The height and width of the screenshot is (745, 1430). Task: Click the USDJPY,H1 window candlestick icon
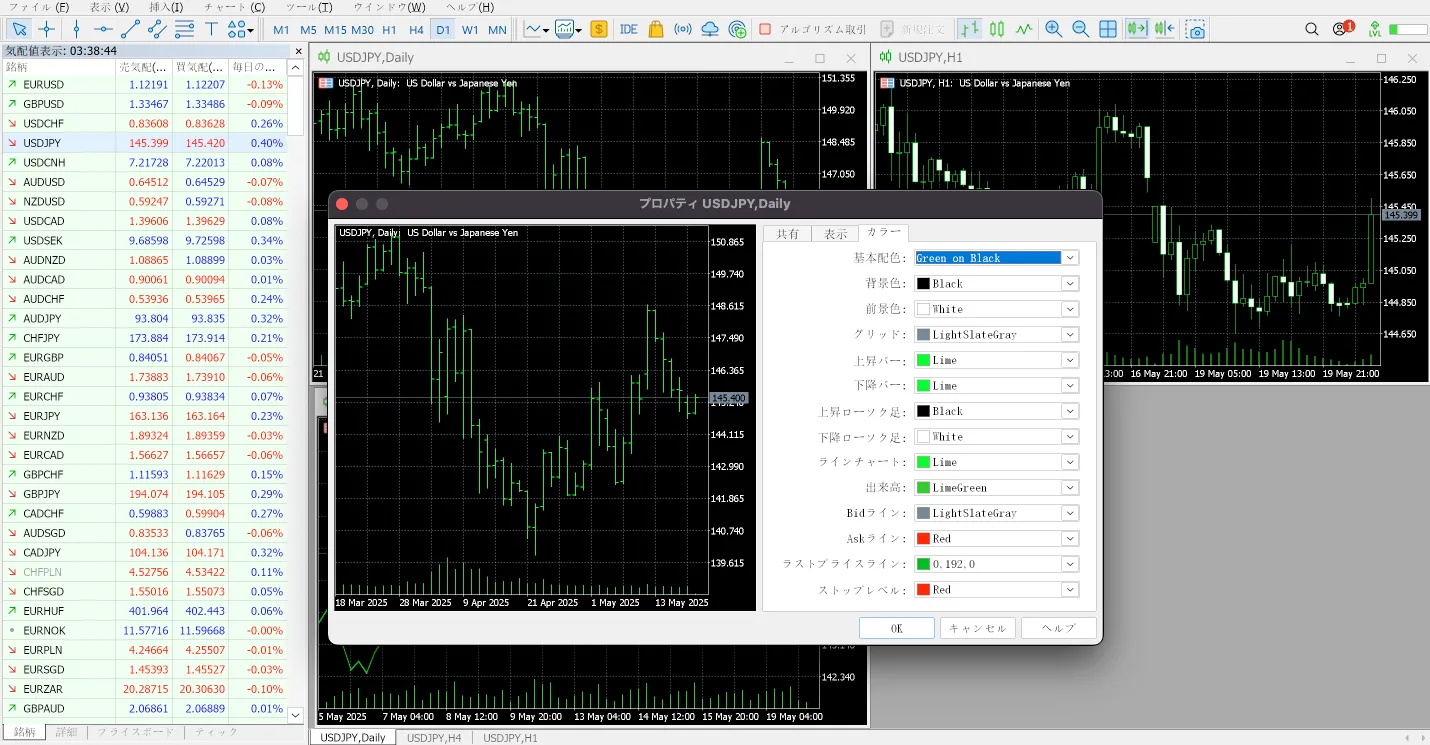coord(886,57)
